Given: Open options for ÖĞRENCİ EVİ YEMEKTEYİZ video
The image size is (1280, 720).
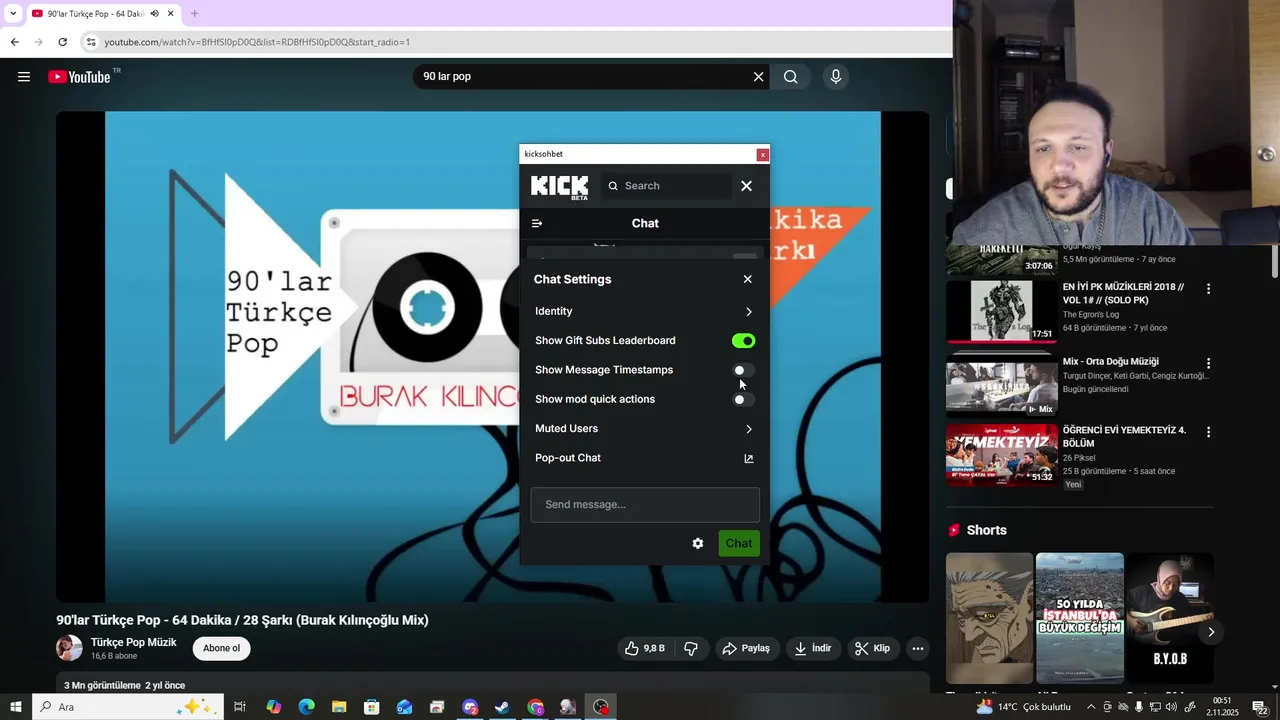Looking at the screenshot, I should coord(1208,432).
